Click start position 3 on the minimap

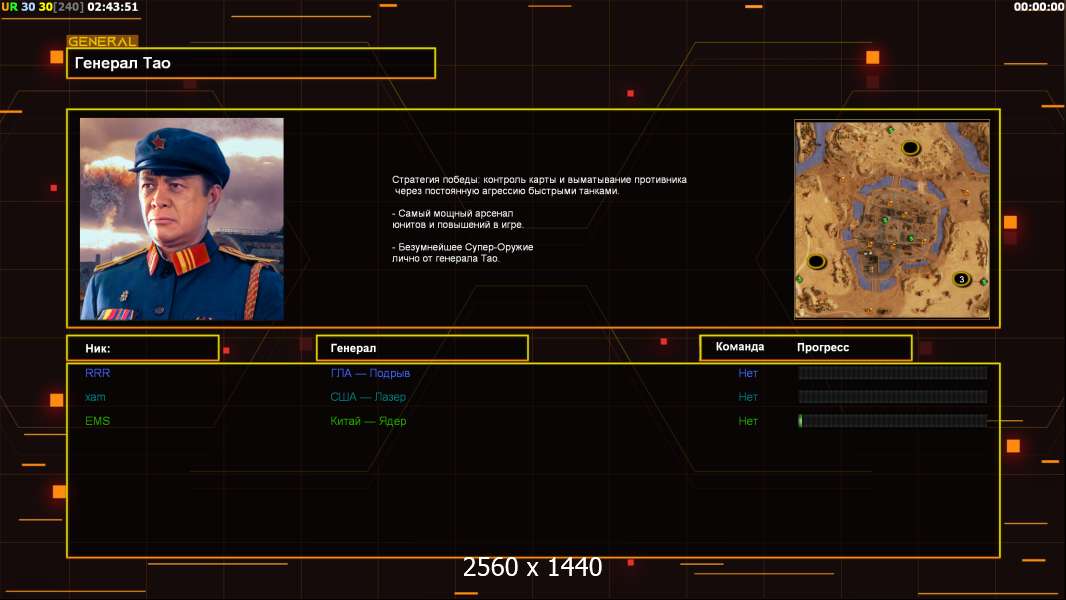pos(961,279)
